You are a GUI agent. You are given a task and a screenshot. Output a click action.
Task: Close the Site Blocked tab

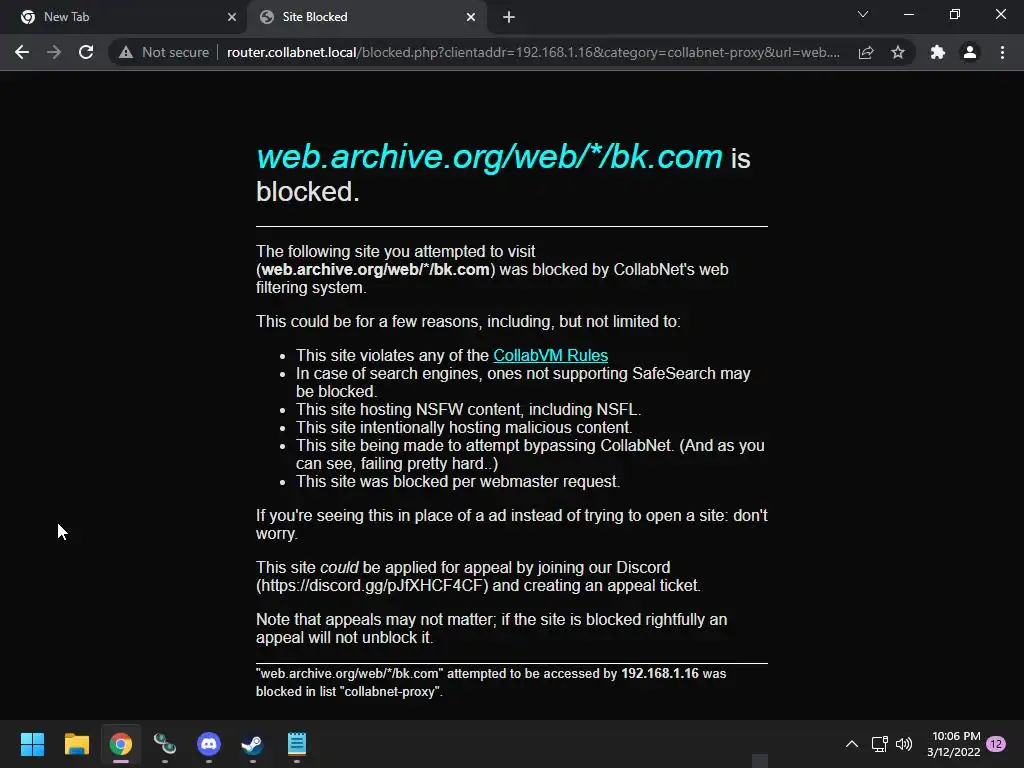coord(471,17)
